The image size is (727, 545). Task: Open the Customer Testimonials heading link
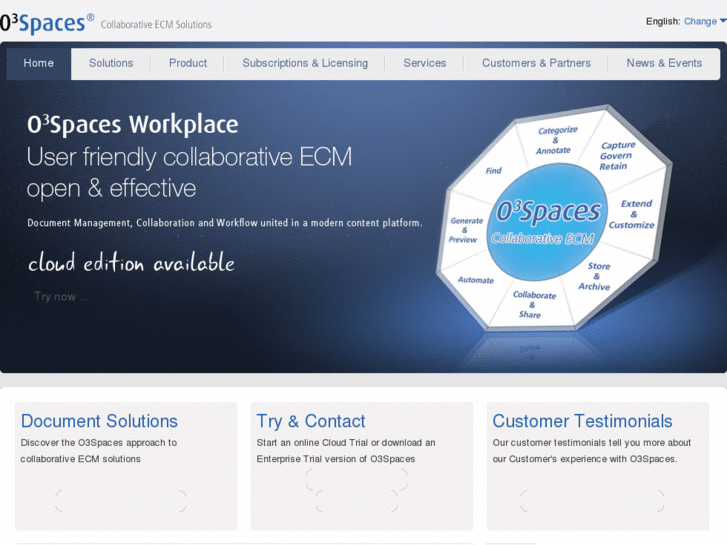click(582, 421)
